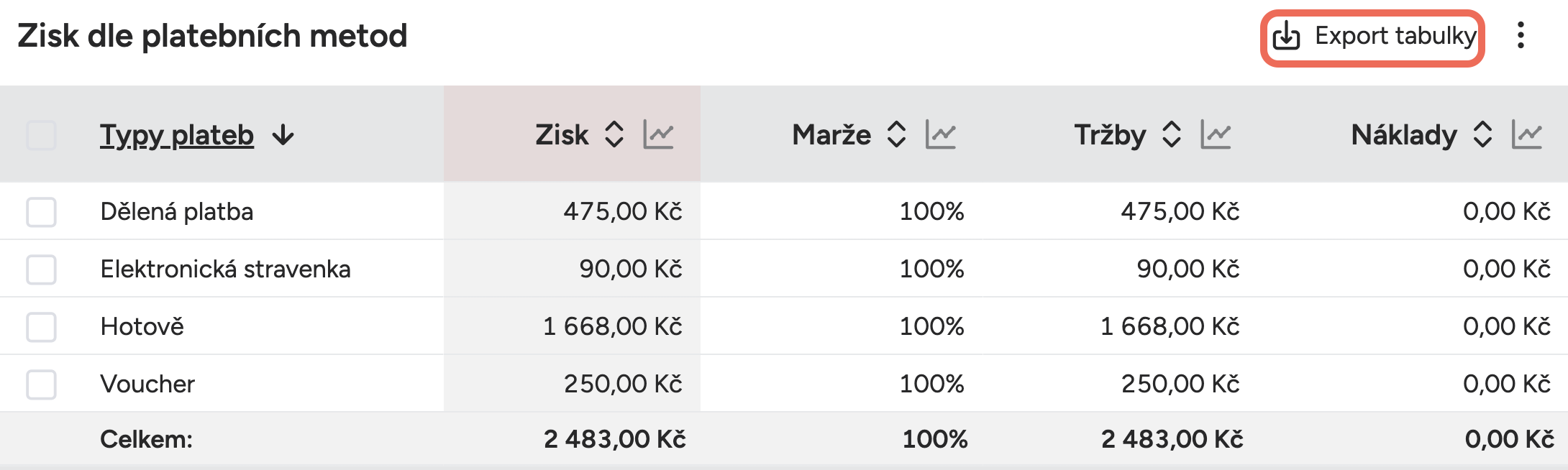Click the Voucher payment type row
The image size is (1568, 470).
point(147,384)
